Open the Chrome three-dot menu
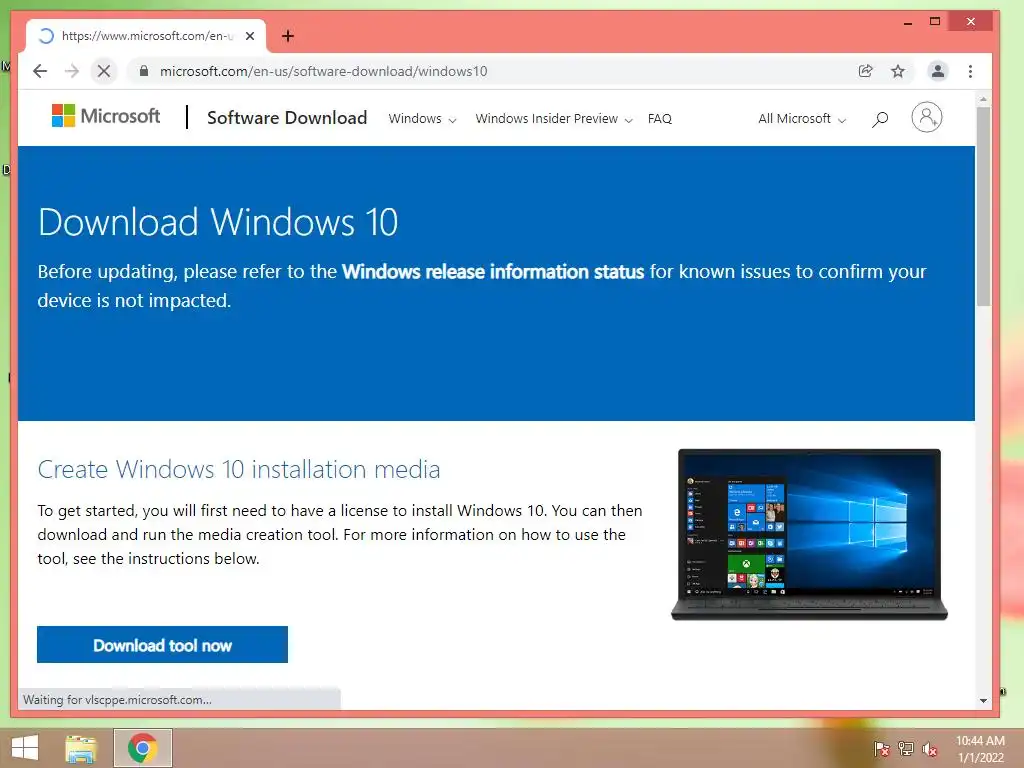Screen dimensions: 1024x768 [970, 71]
